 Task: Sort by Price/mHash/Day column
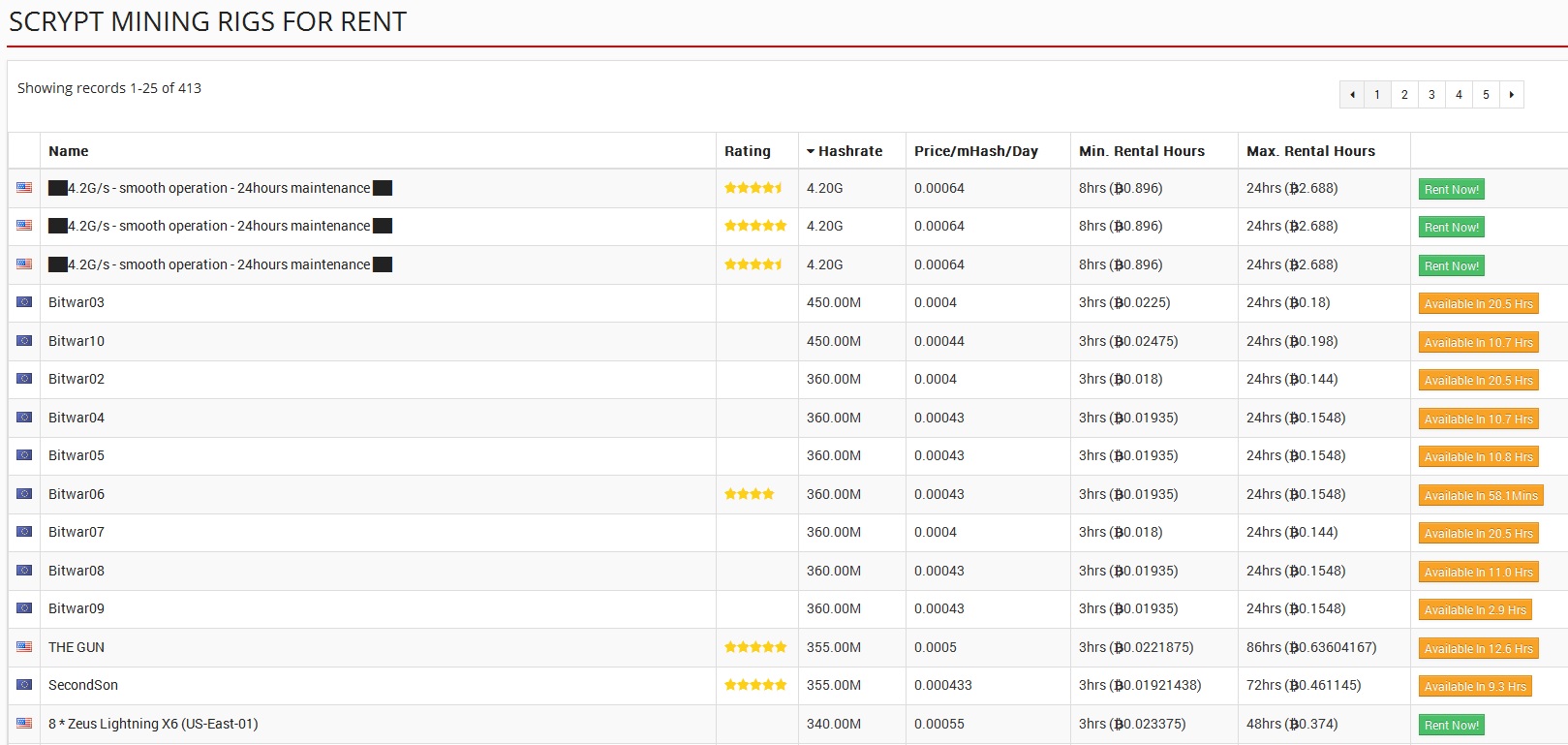[x=976, y=151]
